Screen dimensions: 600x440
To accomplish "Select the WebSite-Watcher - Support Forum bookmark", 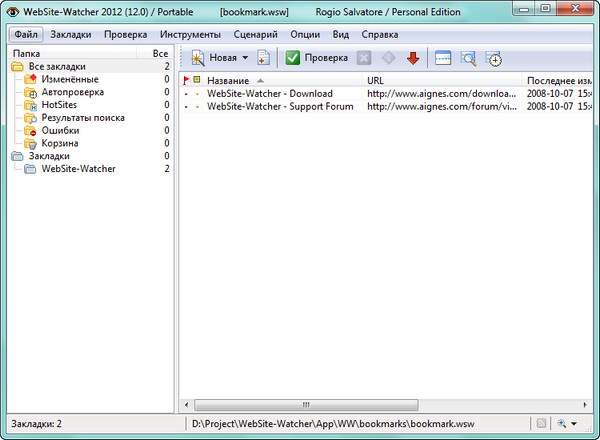I will [x=280, y=106].
